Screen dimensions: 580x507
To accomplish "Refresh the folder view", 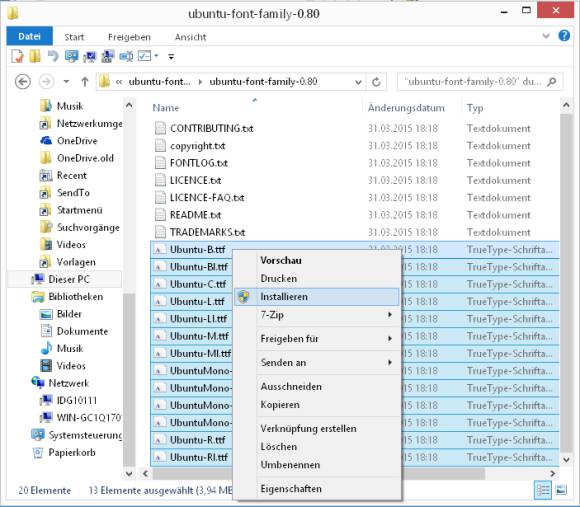I will point(376,82).
